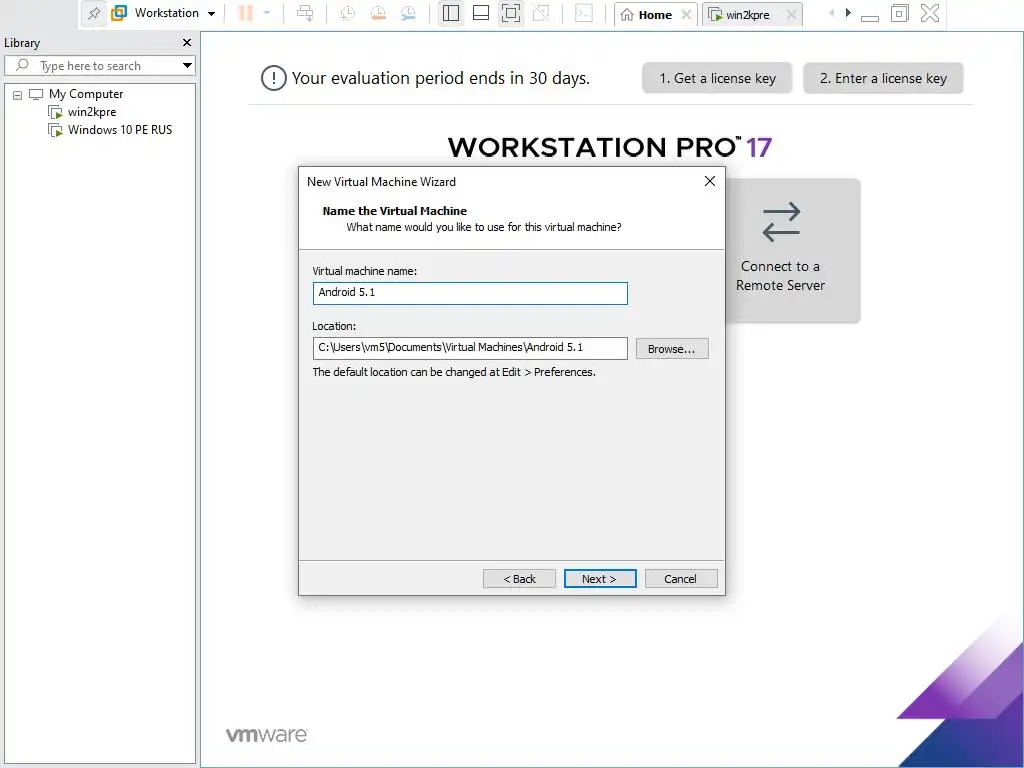
Task: Click Get a license key button
Action: [x=717, y=78]
